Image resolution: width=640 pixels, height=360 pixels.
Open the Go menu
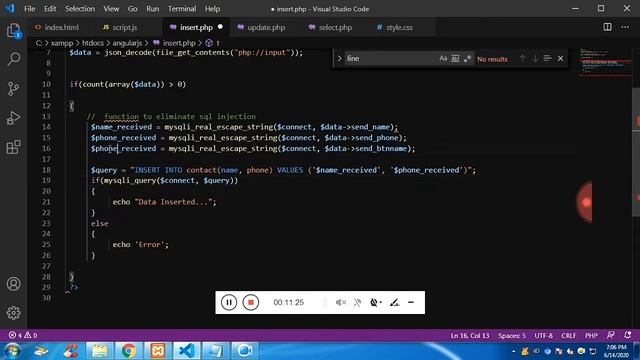click(x=133, y=9)
